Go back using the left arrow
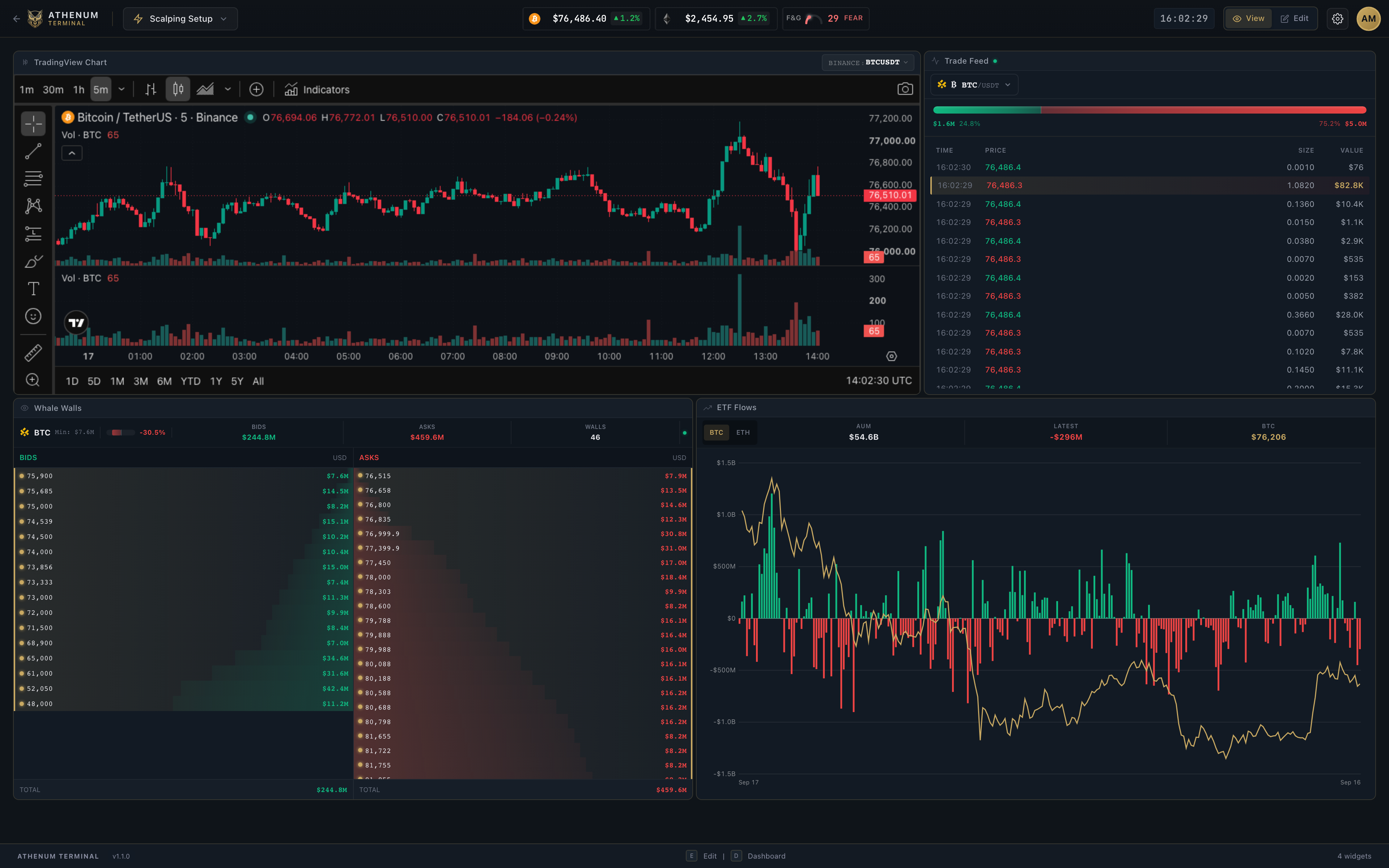The image size is (1389, 868). [17, 18]
